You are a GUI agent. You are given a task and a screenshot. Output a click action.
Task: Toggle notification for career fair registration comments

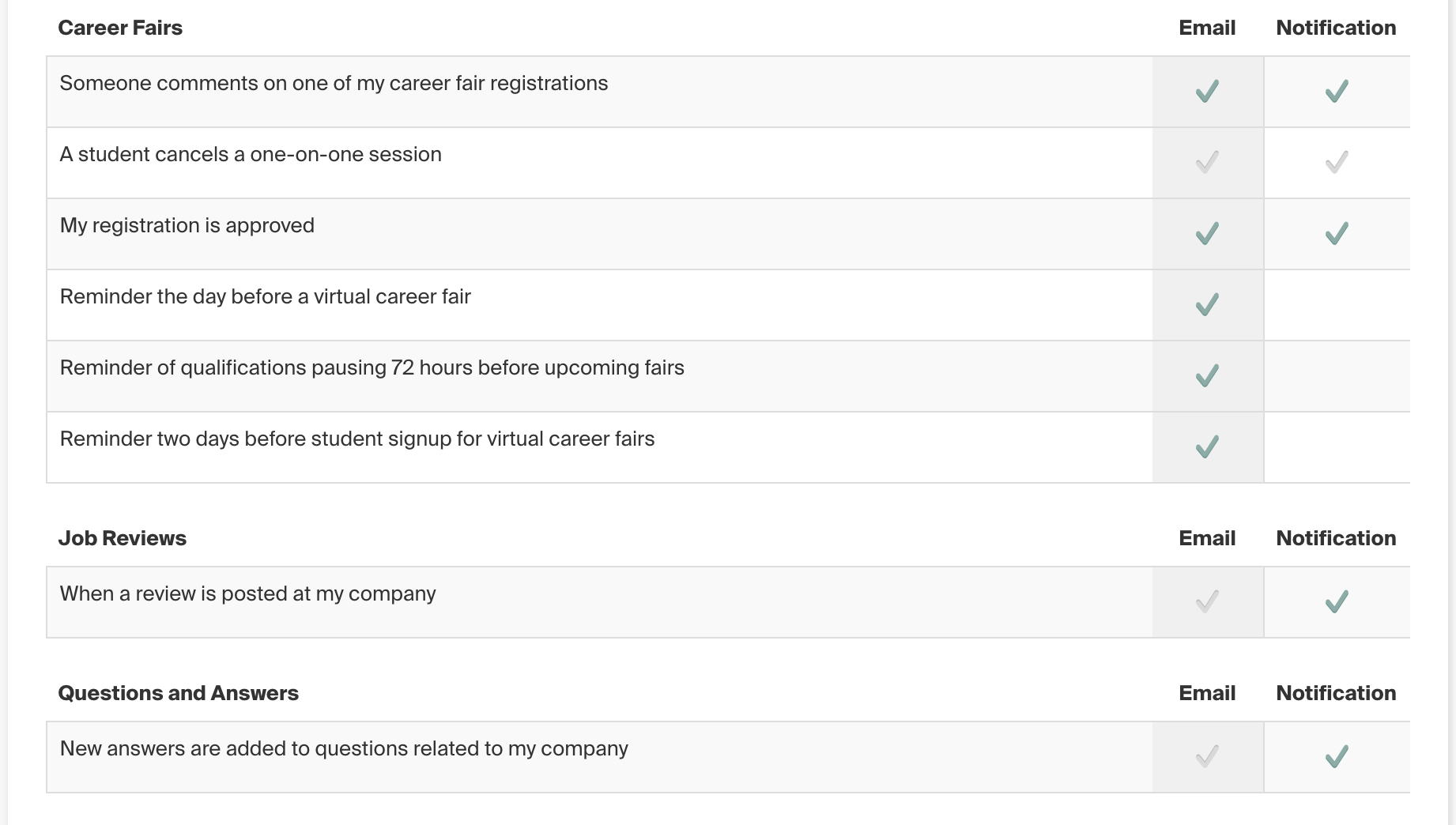click(x=1337, y=92)
